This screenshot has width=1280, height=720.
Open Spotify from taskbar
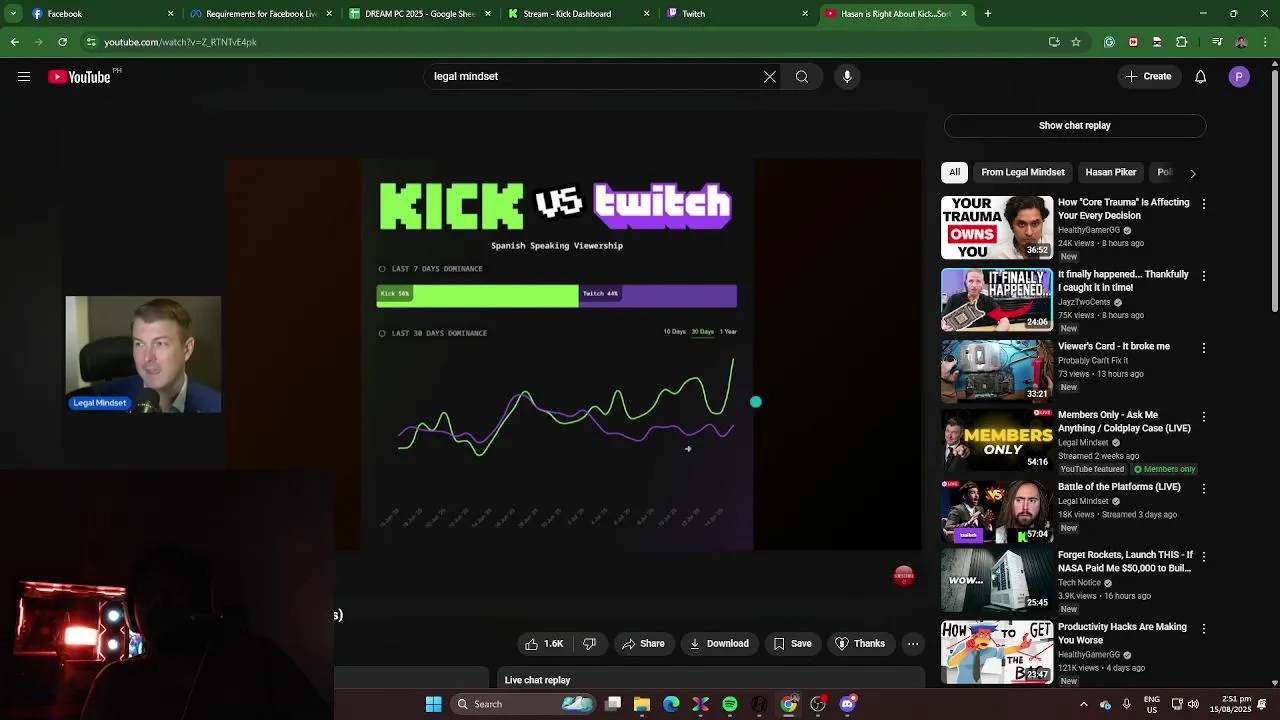[x=730, y=704]
